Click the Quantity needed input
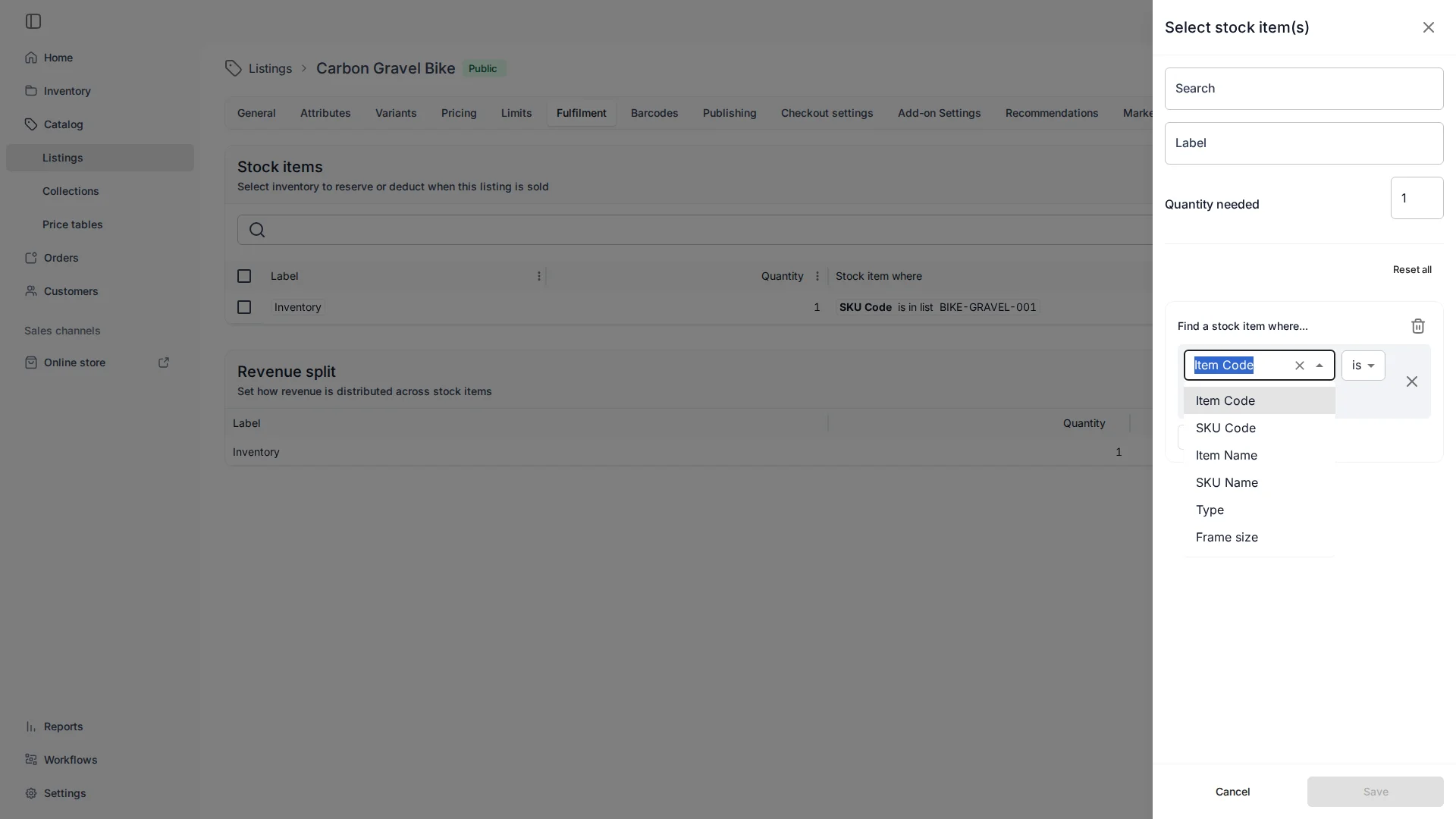 (x=1417, y=198)
